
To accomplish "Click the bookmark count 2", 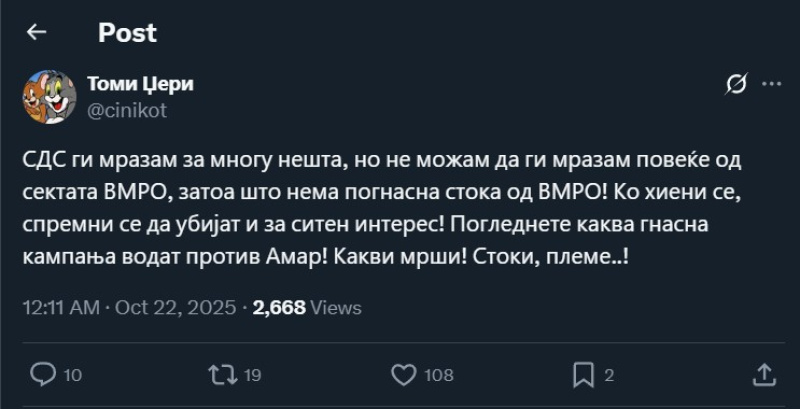I will 608,375.
